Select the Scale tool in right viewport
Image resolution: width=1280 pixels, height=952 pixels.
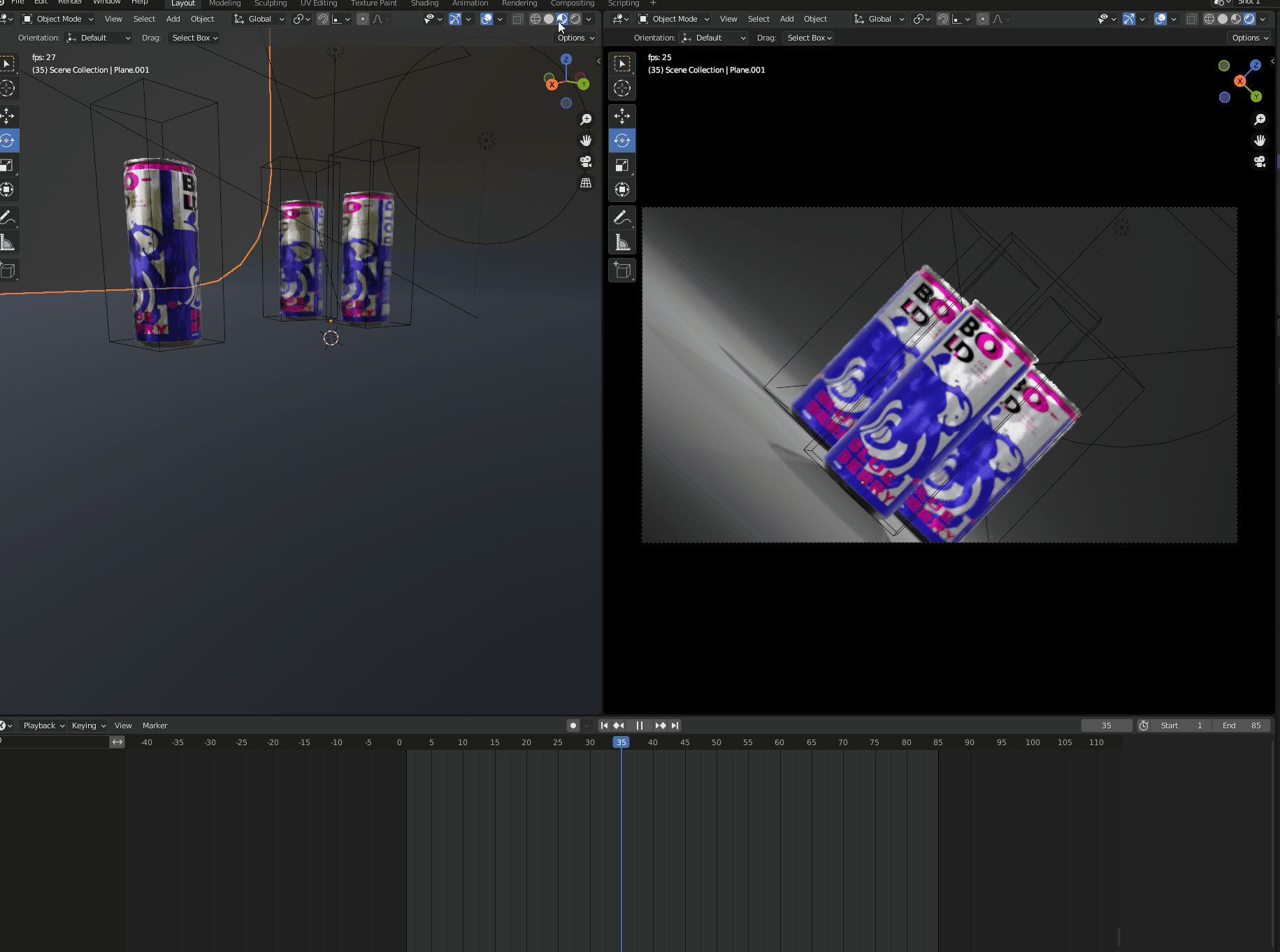621,166
